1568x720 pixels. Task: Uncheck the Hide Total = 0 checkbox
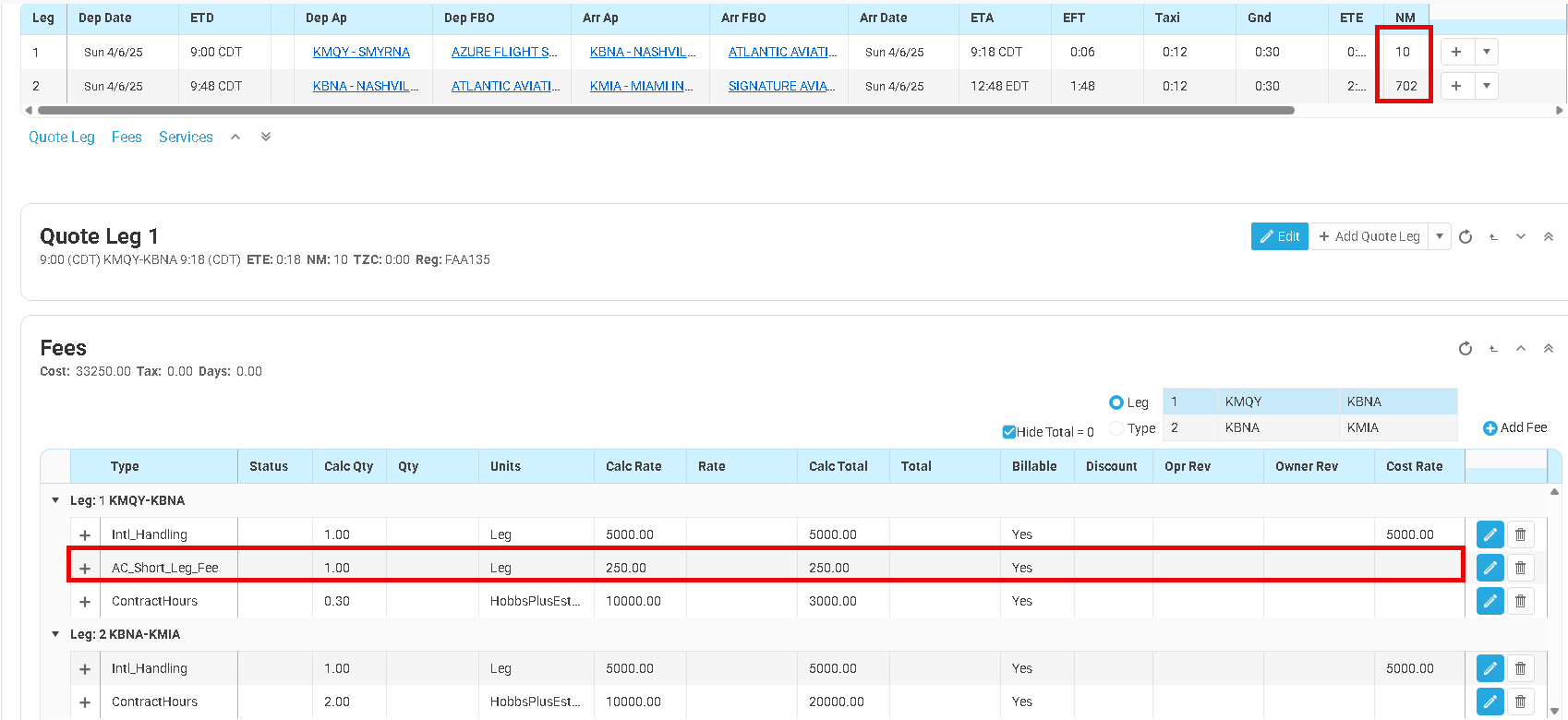click(x=1009, y=432)
